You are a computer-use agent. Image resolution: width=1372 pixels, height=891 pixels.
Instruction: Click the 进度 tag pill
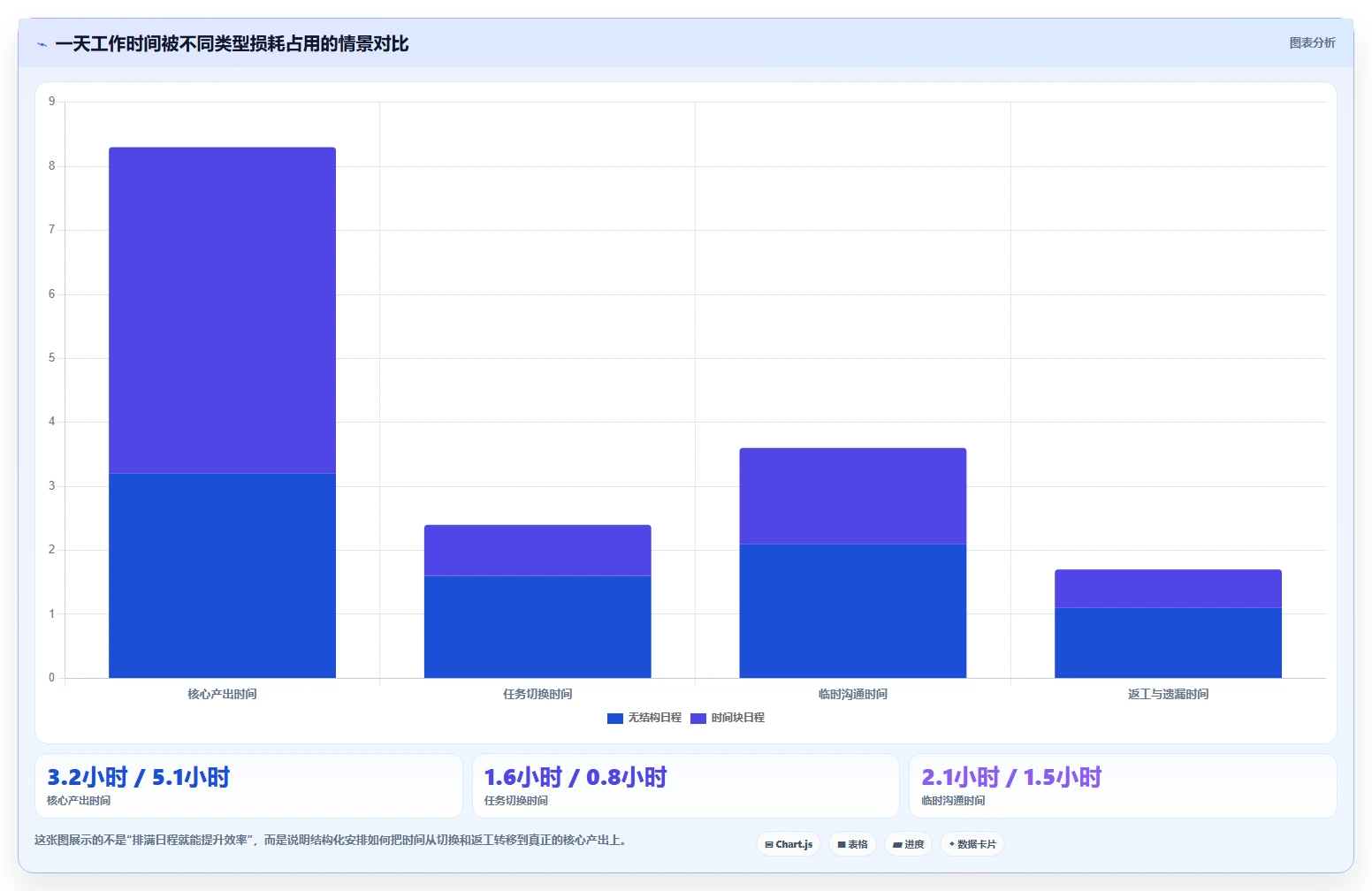[x=908, y=844]
